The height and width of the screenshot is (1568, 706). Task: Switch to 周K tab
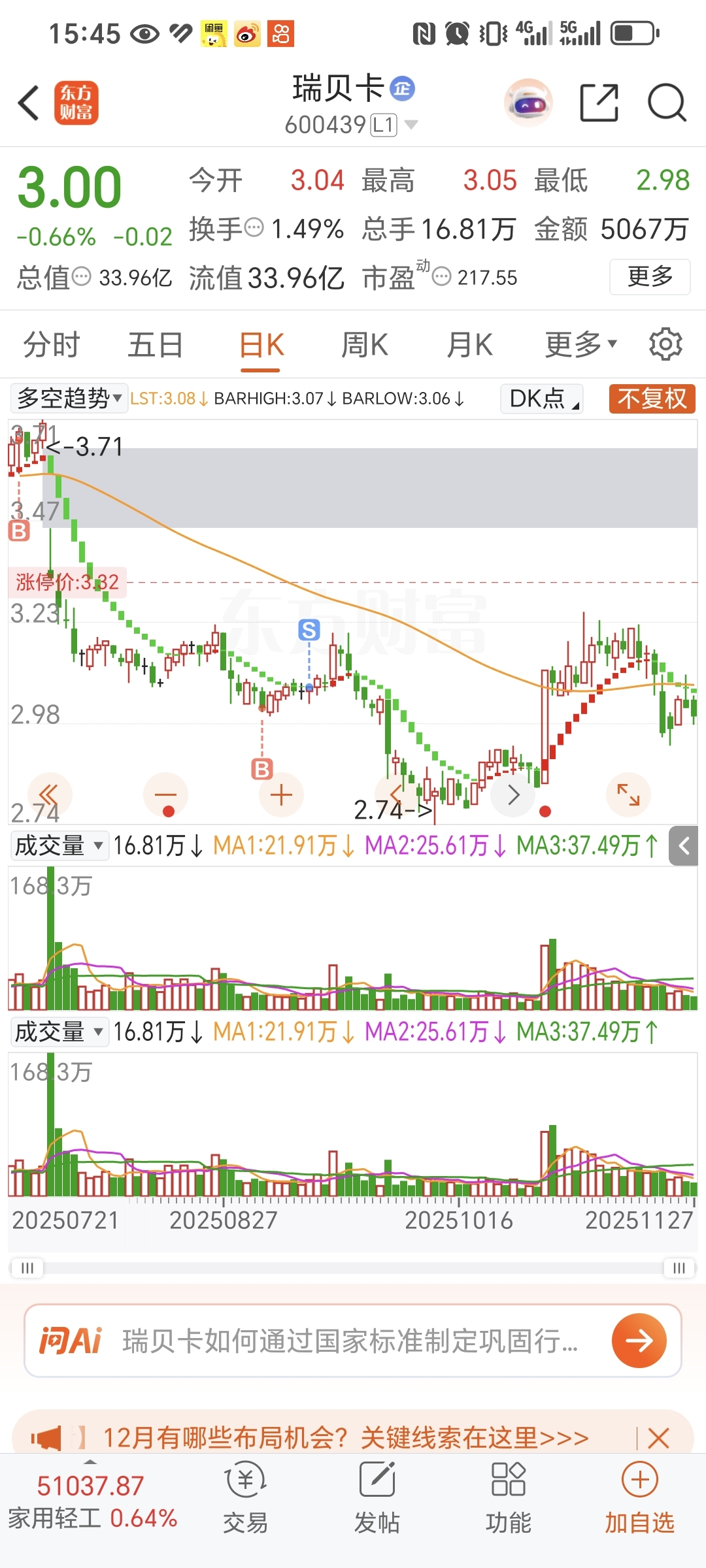click(x=365, y=344)
